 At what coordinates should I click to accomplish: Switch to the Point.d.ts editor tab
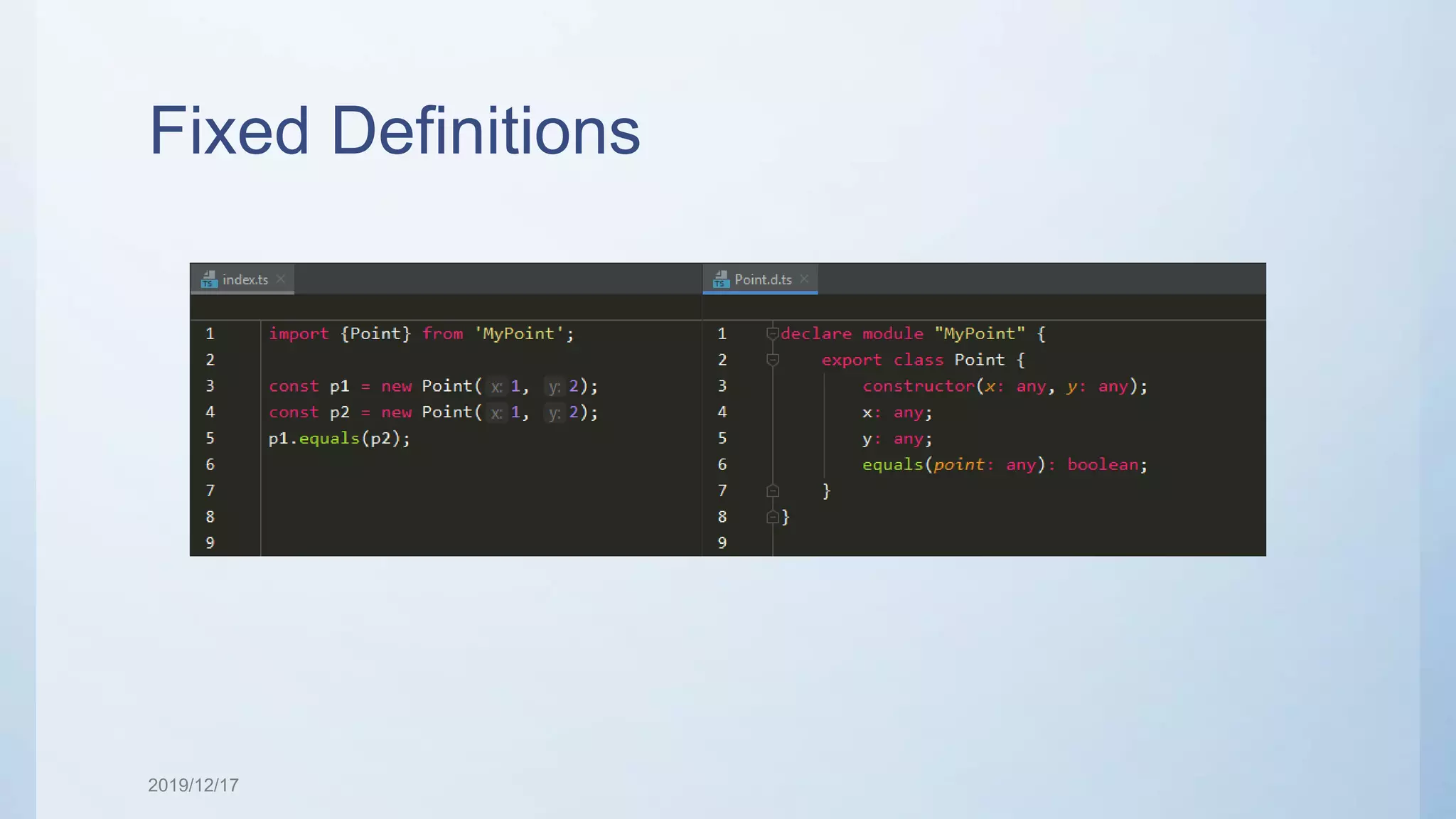pos(760,279)
